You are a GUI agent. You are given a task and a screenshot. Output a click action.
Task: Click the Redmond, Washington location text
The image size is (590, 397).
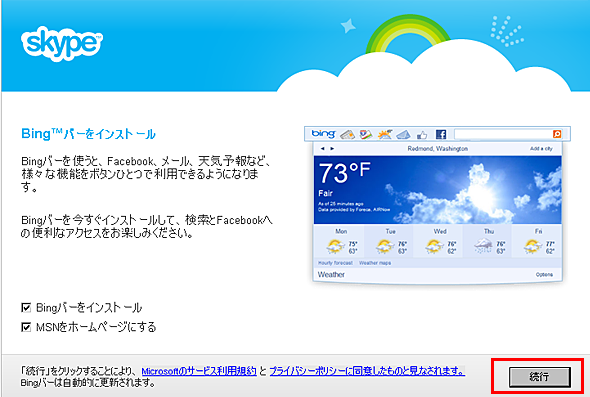438,149
